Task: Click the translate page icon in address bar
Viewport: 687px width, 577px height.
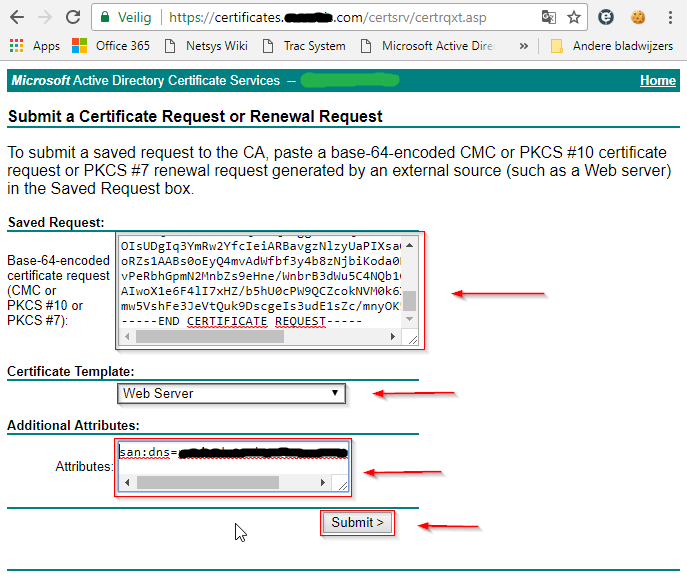Action: (x=549, y=17)
